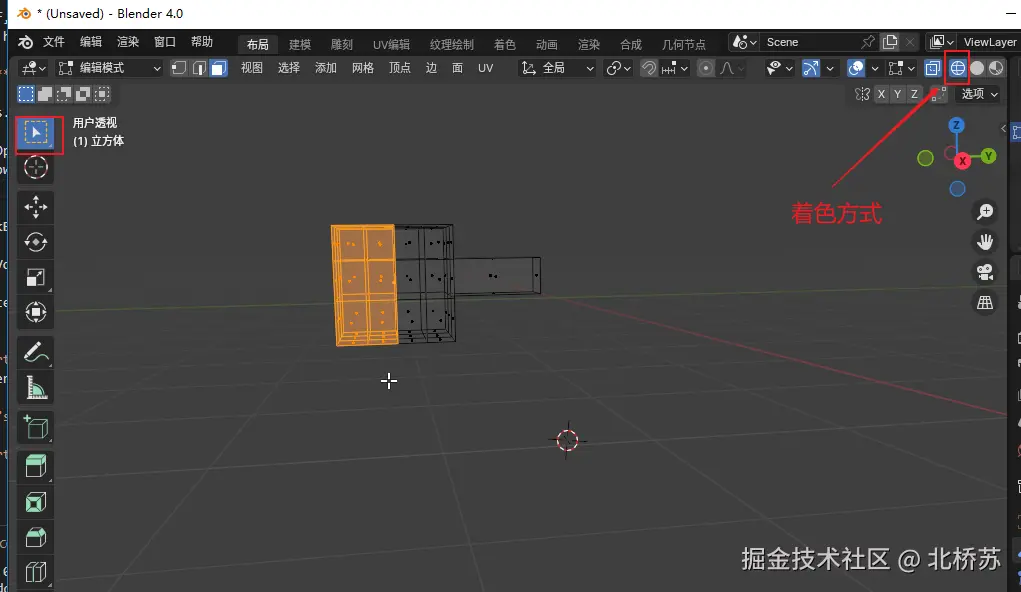1021x592 pixels.
Task: Set selection mode to new selection
Action: 25,94
